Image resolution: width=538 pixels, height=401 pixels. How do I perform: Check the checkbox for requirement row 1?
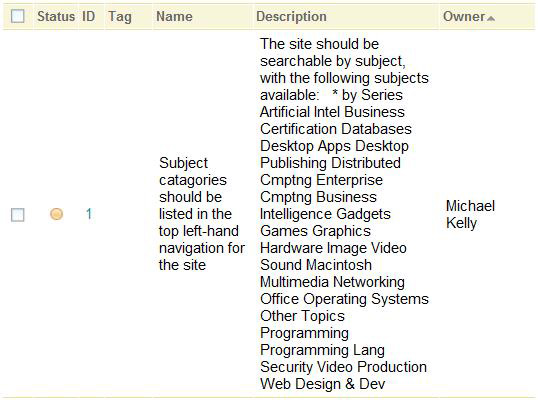coord(17,215)
